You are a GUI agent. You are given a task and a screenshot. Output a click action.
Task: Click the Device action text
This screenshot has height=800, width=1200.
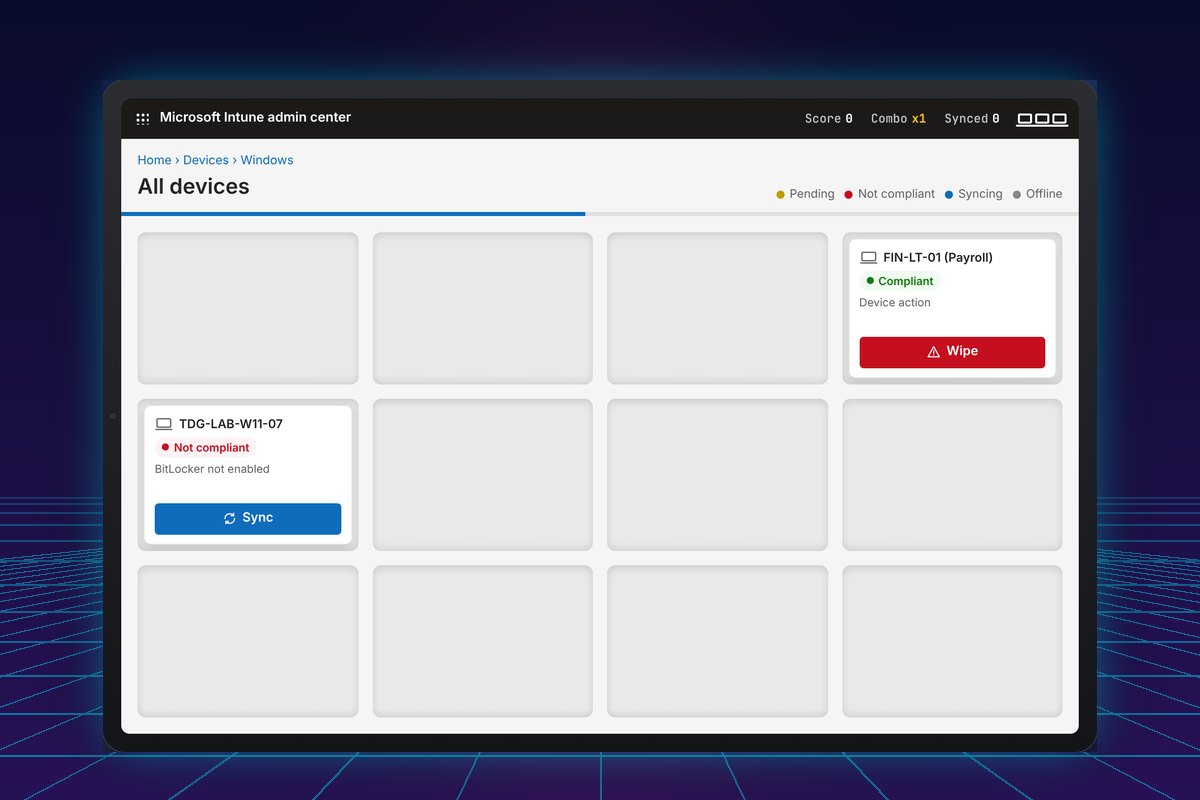coord(895,303)
